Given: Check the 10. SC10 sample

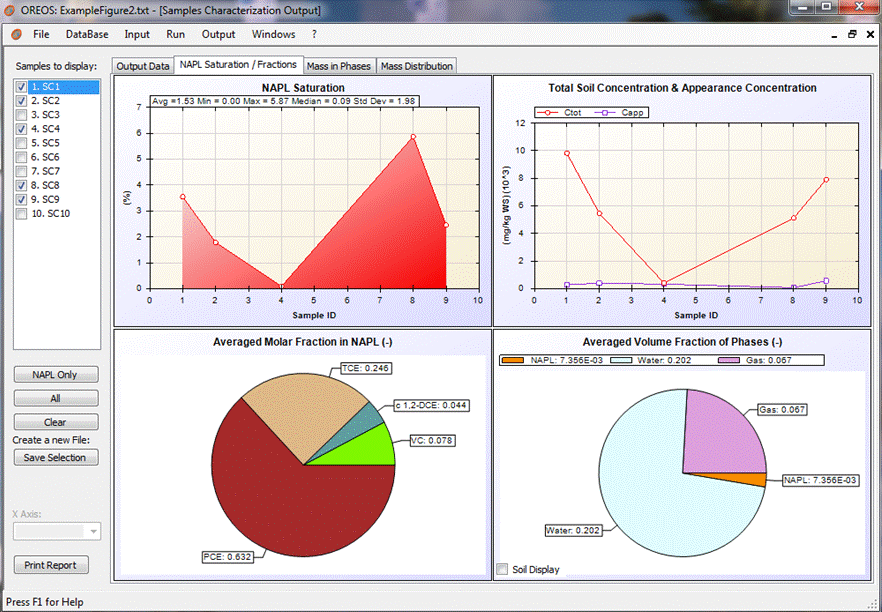Looking at the screenshot, I should (22, 213).
